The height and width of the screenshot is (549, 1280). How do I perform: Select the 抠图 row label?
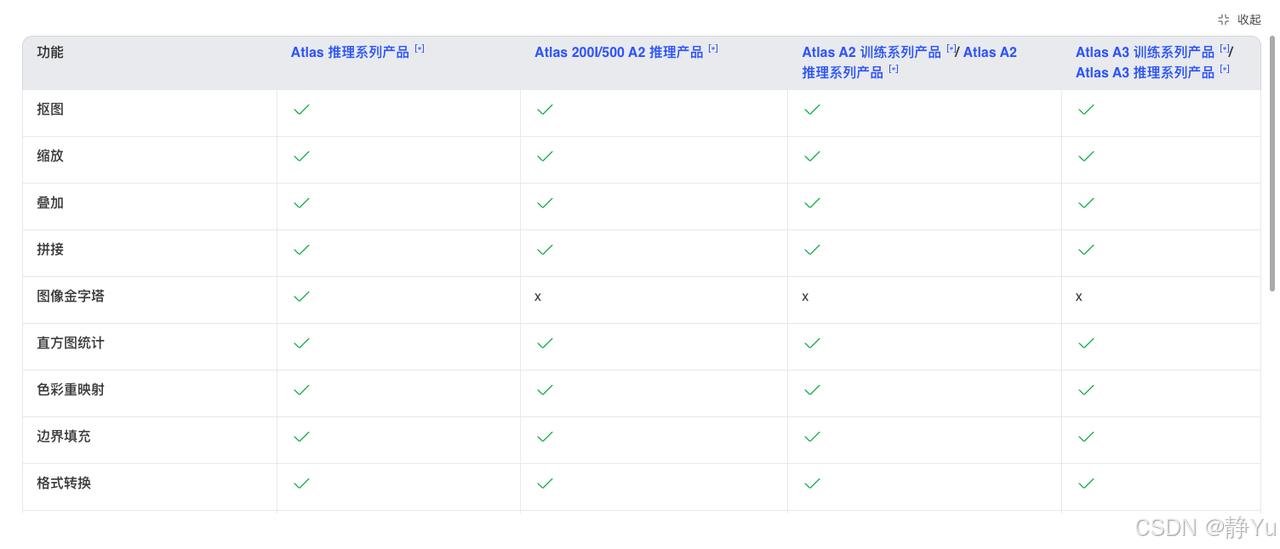coord(50,109)
